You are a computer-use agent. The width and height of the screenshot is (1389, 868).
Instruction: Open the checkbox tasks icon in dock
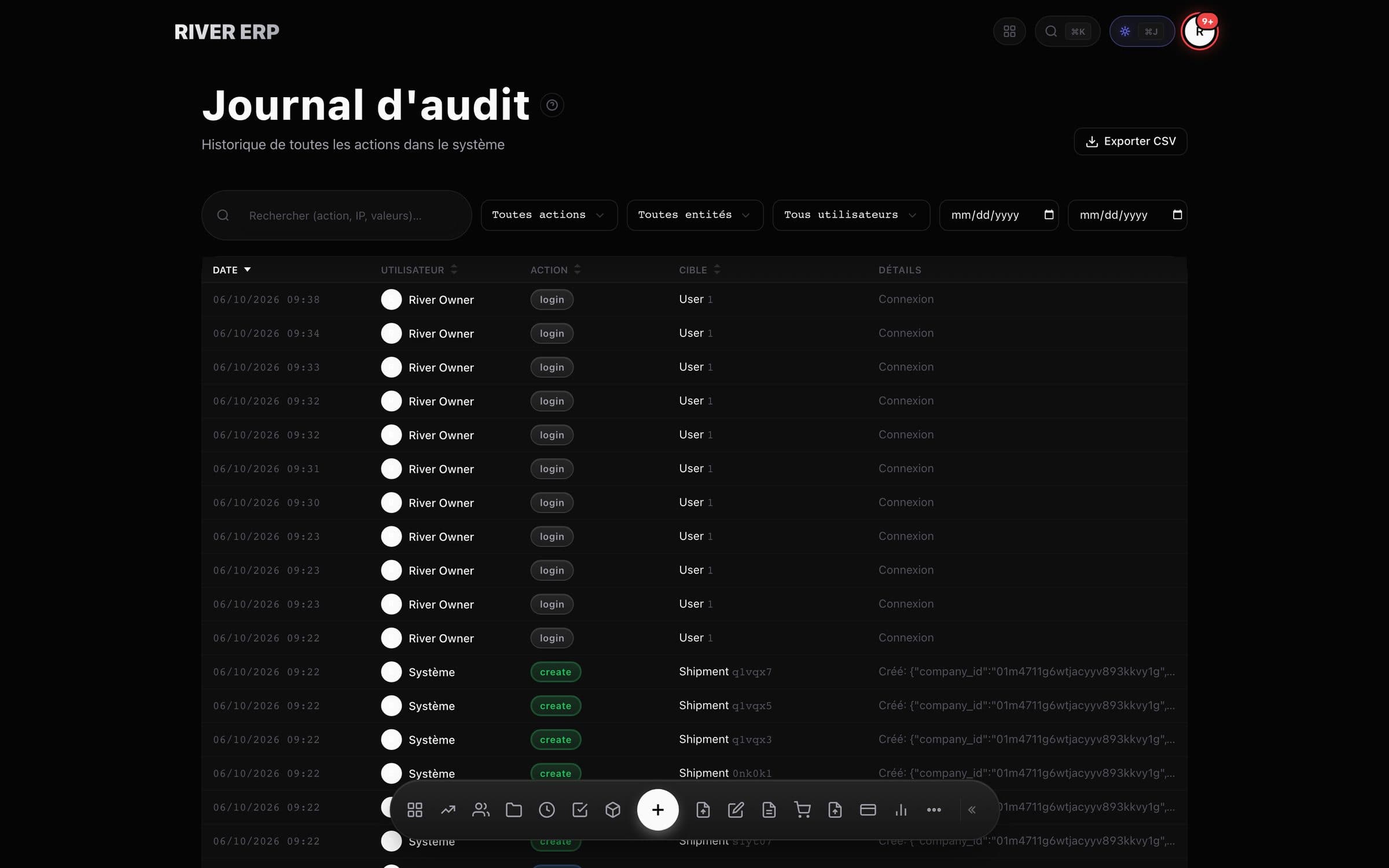580,810
